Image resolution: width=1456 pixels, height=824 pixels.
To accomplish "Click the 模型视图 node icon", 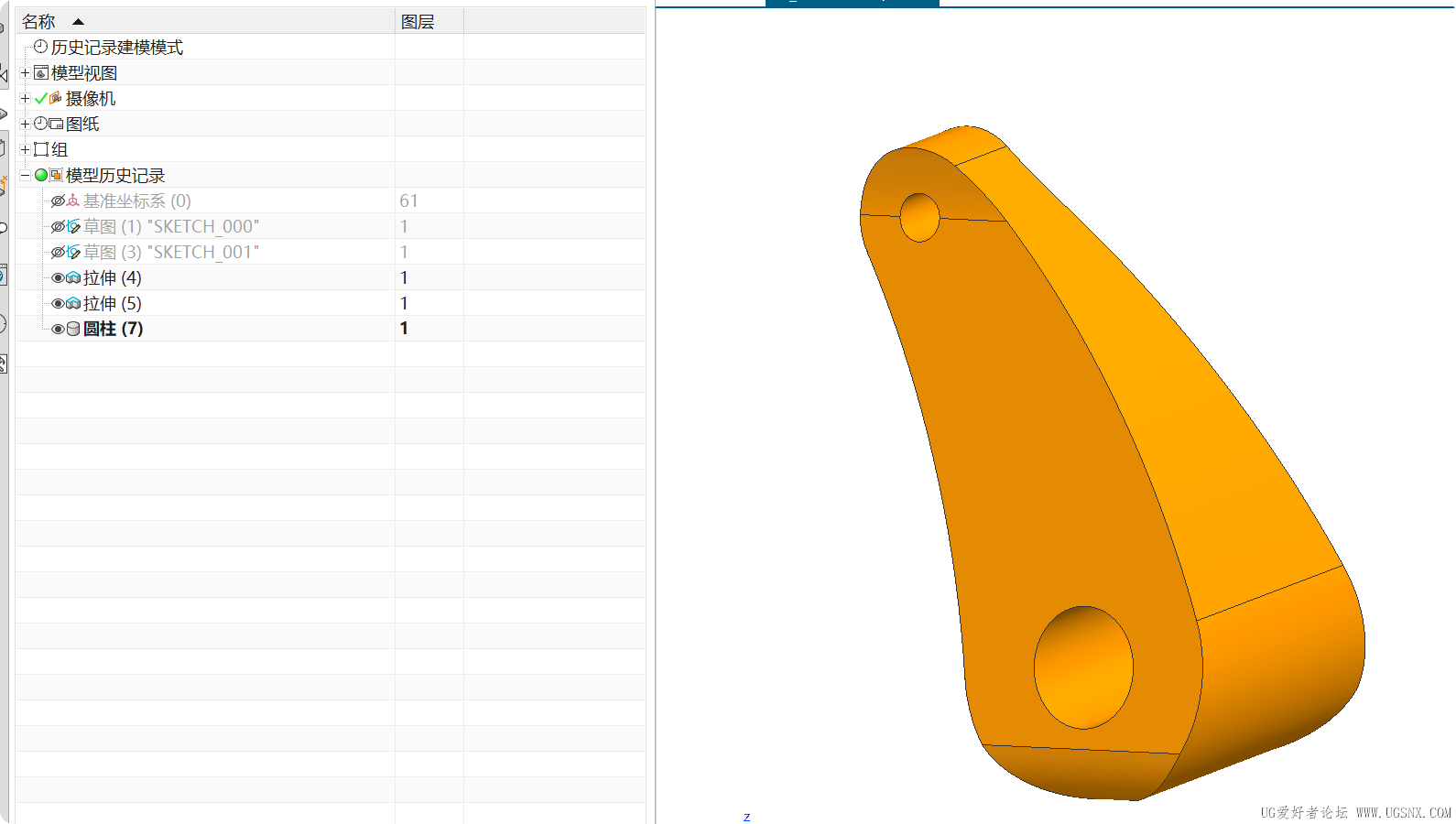I will pos(41,72).
